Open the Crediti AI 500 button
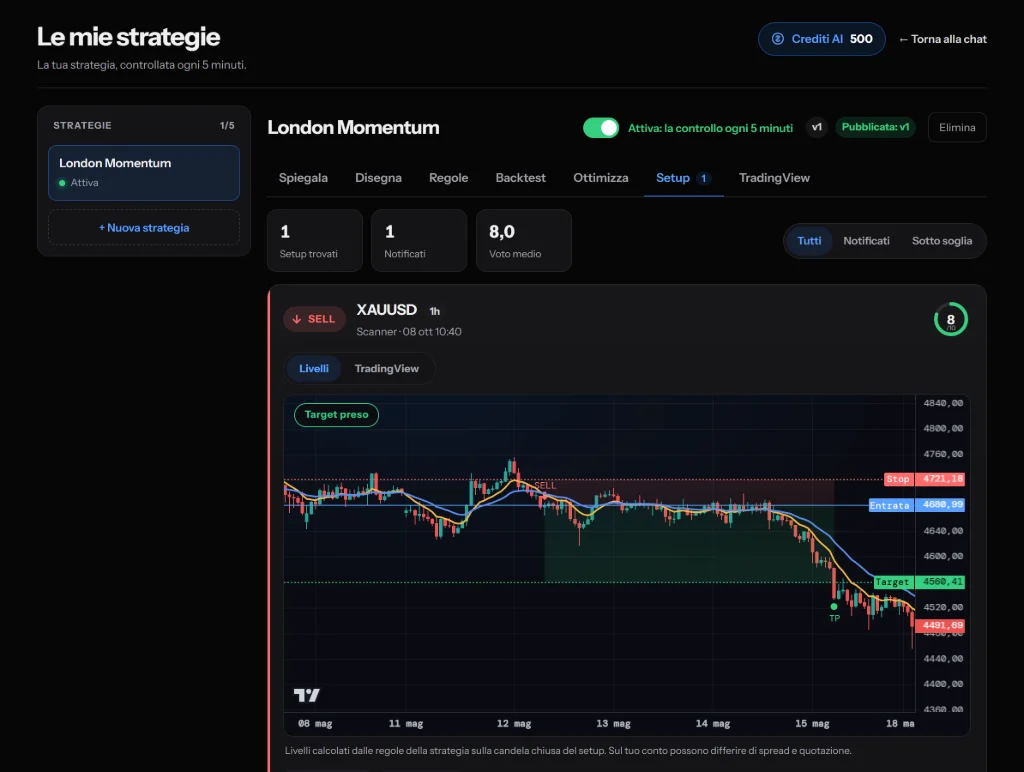Image resolution: width=1024 pixels, height=772 pixels. coord(822,39)
